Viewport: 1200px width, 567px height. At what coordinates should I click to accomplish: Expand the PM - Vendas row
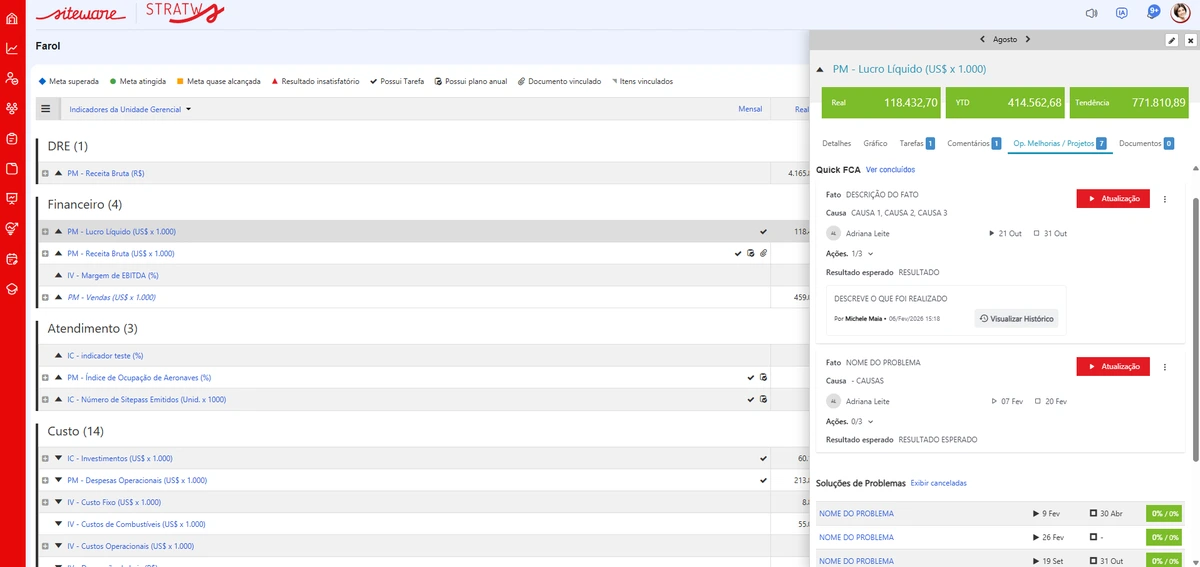click(x=45, y=298)
